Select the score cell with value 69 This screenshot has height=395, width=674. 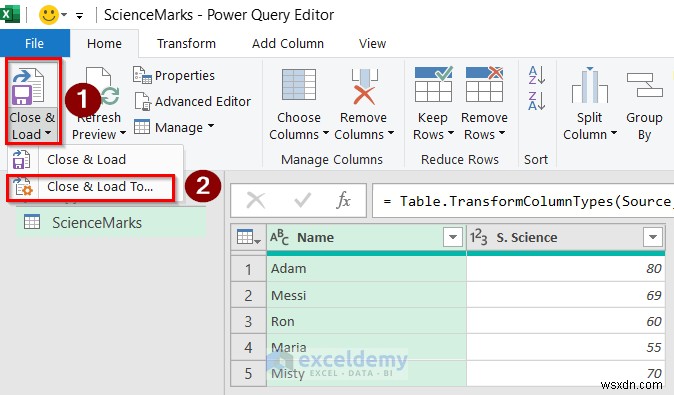566,295
